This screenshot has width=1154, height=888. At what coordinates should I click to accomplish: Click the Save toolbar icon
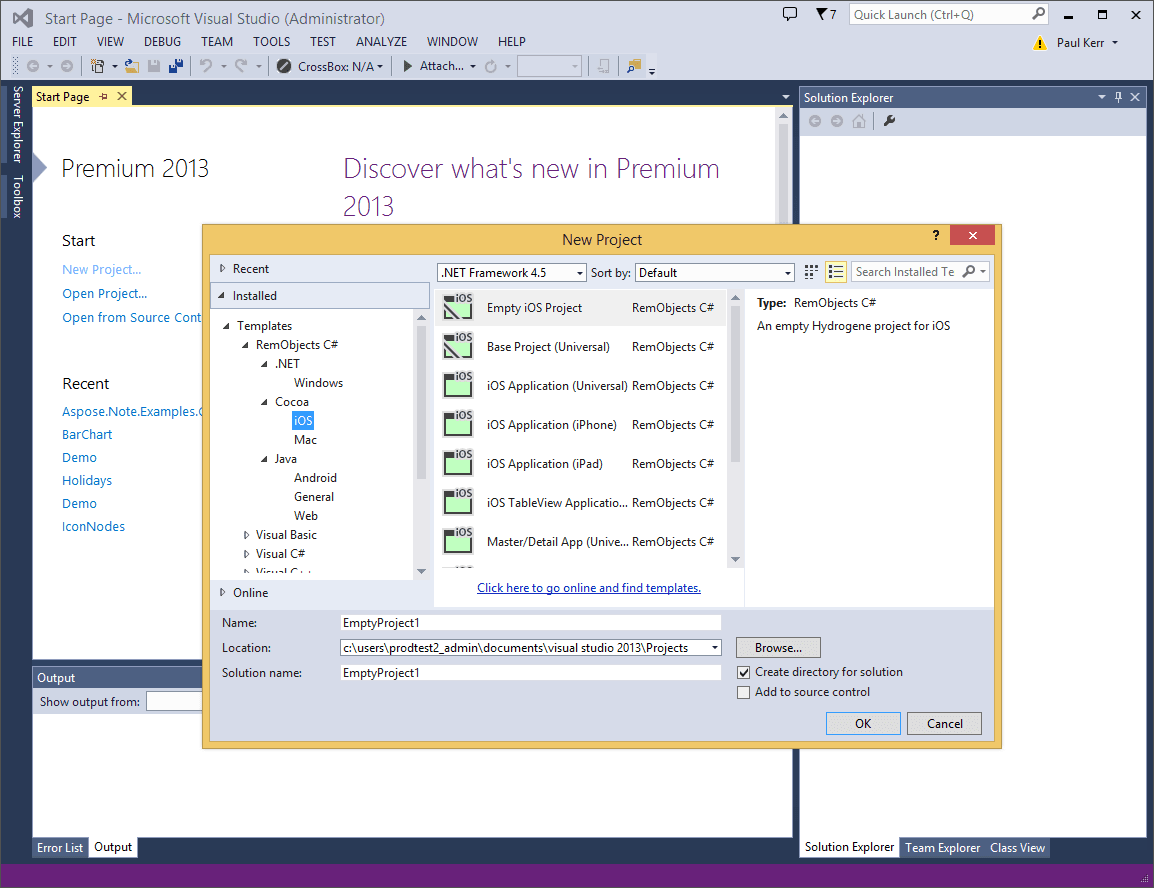[154, 66]
